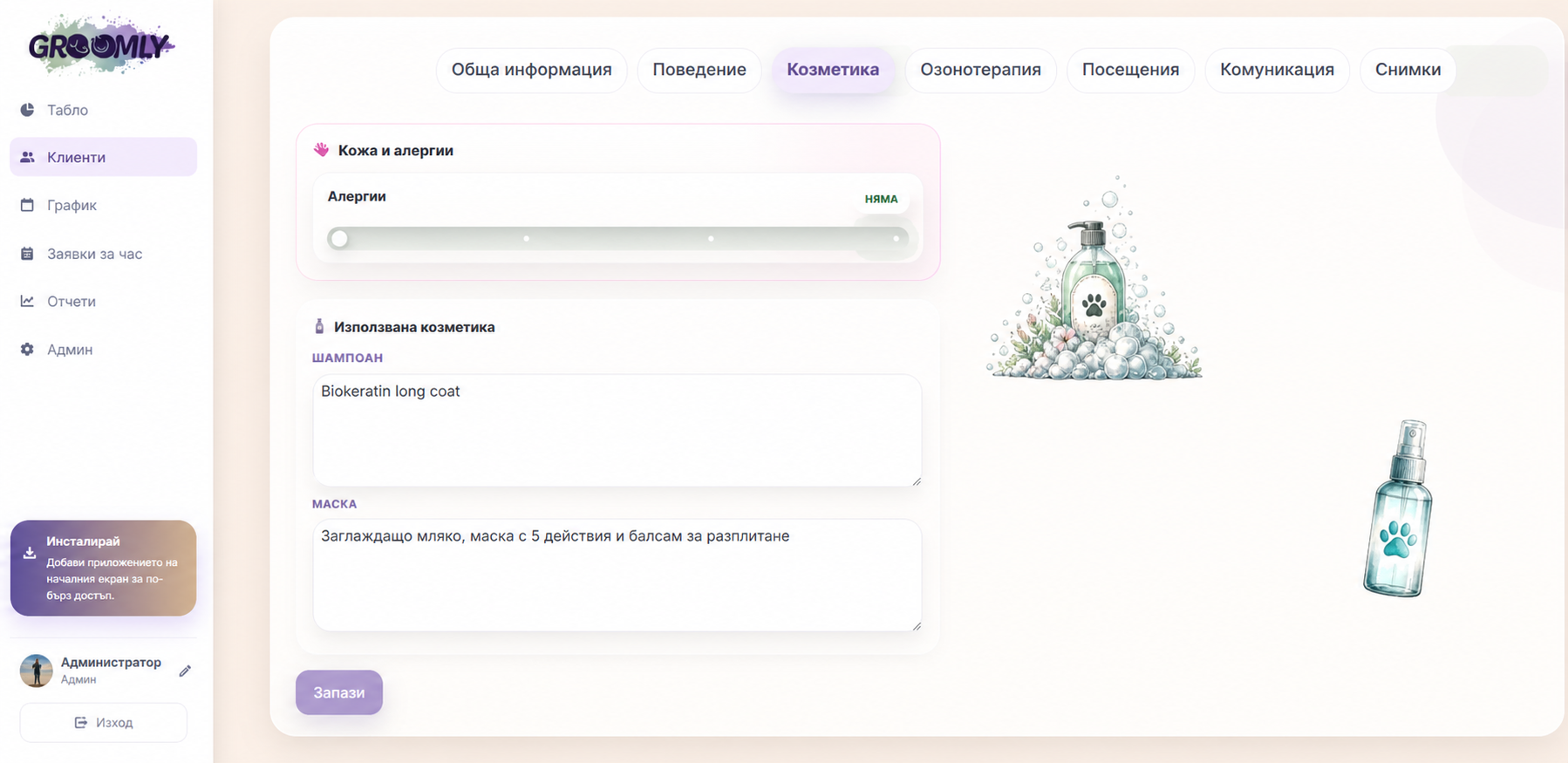Image resolution: width=1568 pixels, height=763 pixels.
Task: Click the Клиенти people icon
Action: 28,157
